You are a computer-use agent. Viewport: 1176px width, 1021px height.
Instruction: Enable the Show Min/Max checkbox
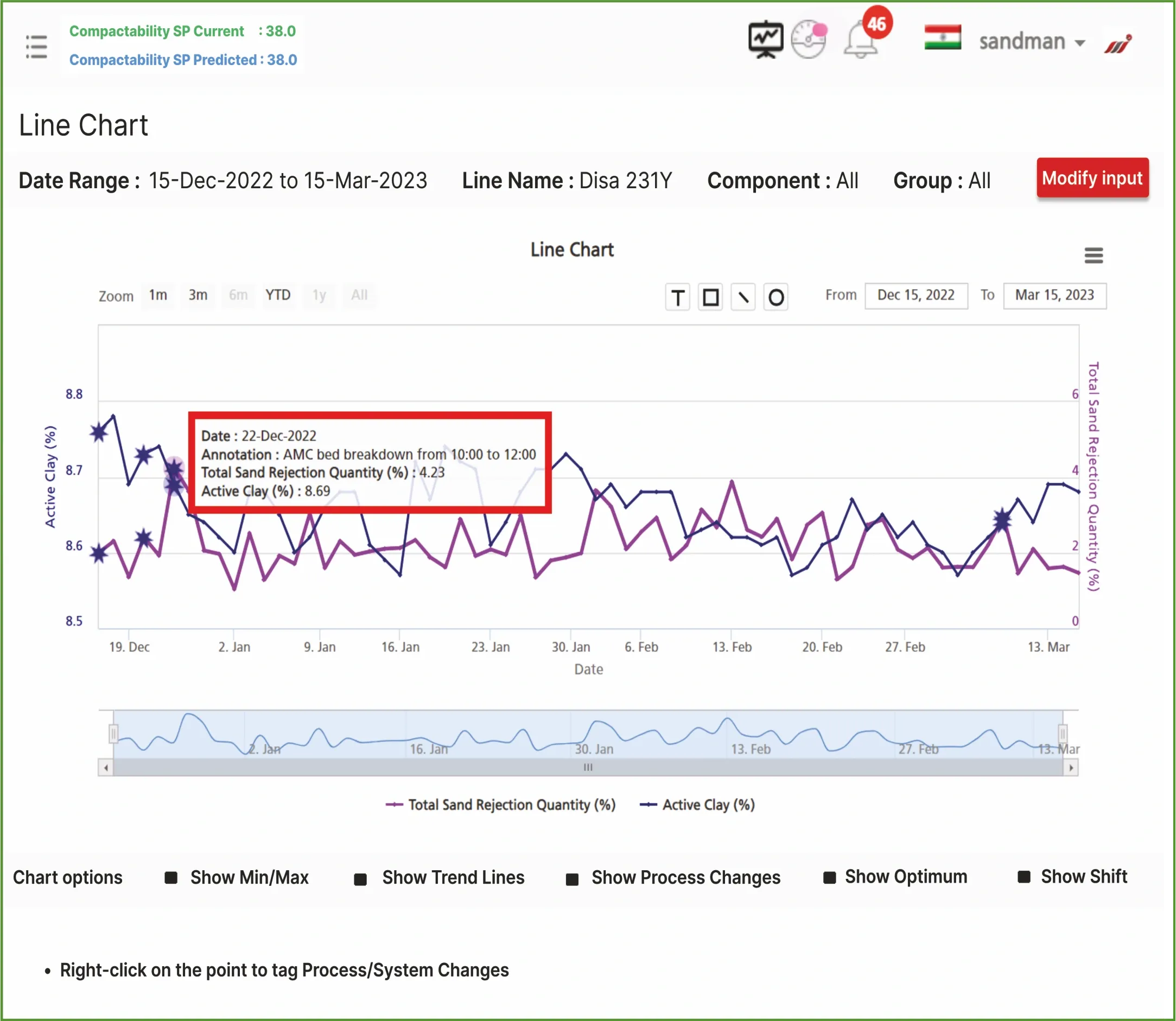click(x=170, y=878)
